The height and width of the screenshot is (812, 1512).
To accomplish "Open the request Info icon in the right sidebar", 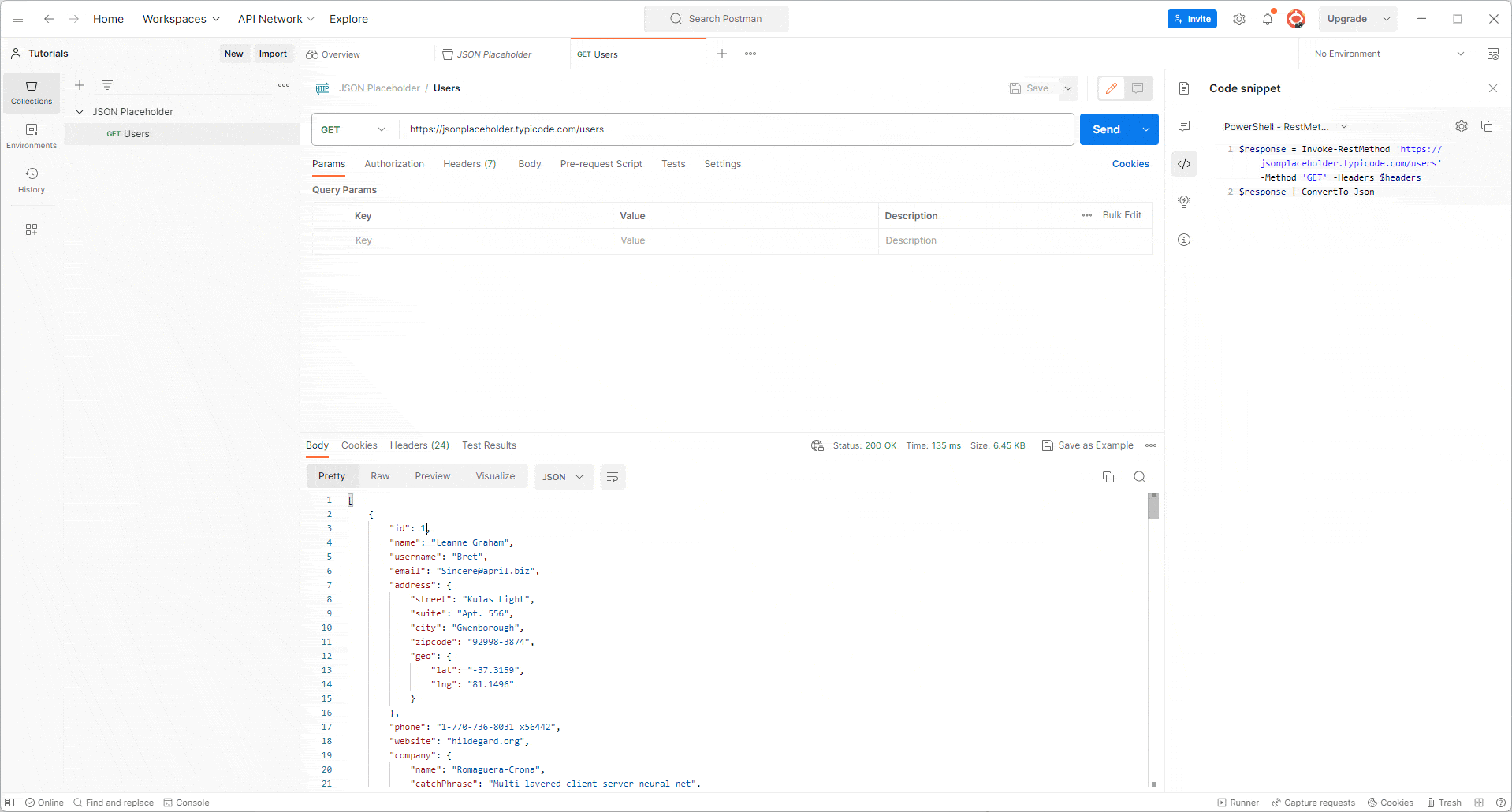I will pyautogui.click(x=1184, y=240).
